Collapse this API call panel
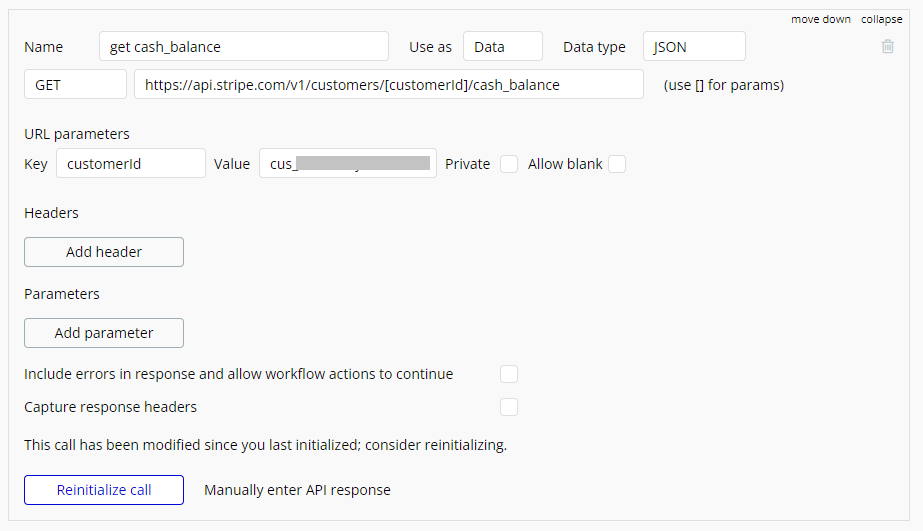923x531 pixels. [x=882, y=19]
